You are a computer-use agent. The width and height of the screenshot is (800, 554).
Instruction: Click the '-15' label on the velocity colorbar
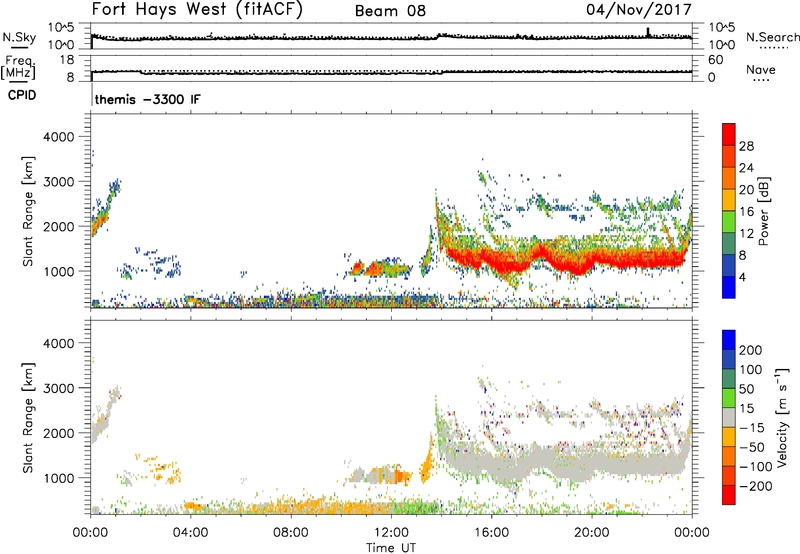[752, 428]
